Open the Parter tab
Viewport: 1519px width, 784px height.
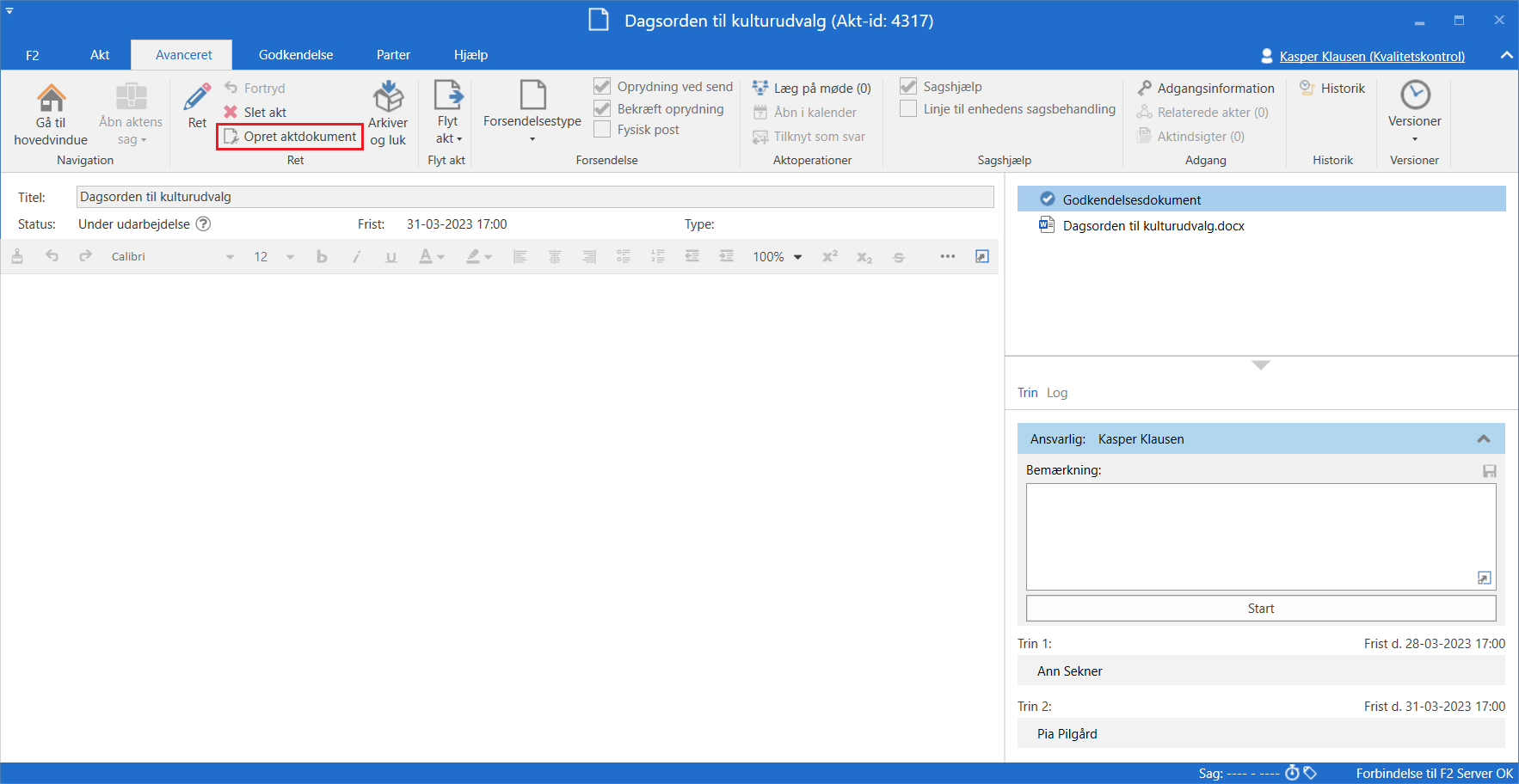pyautogui.click(x=393, y=55)
